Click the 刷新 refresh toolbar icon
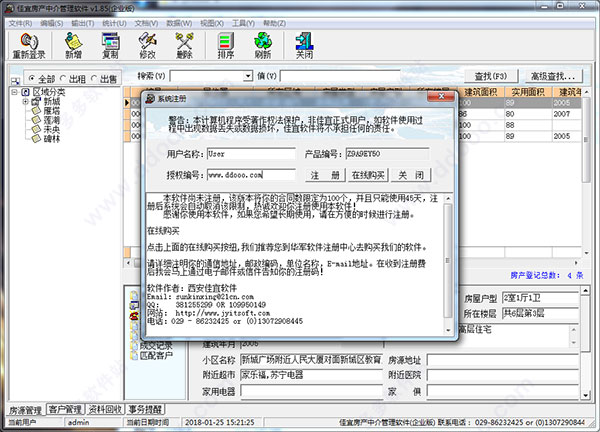 263,46
